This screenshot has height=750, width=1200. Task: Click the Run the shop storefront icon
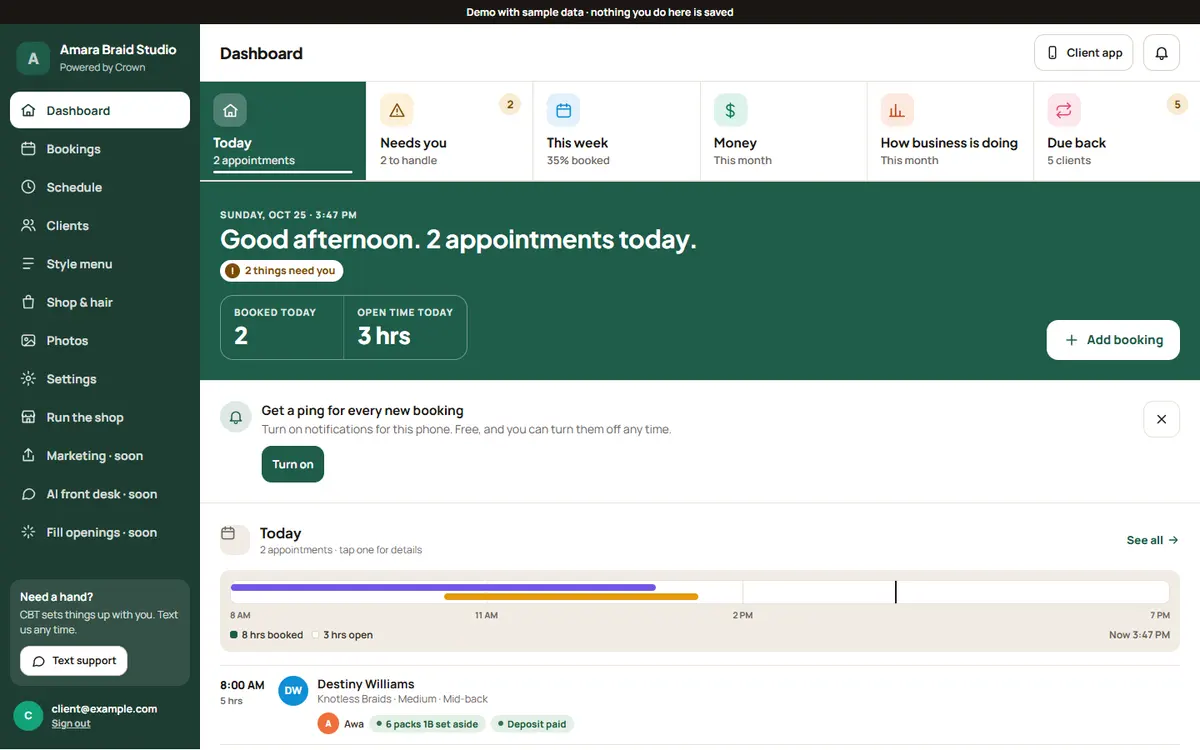28,417
